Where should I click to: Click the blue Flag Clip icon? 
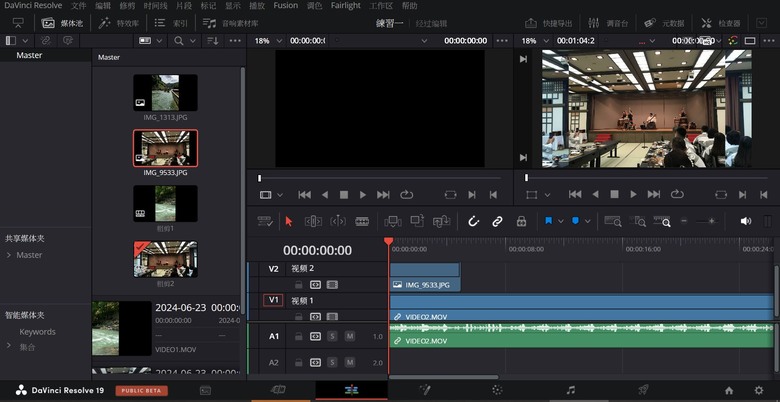(x=549, y=221)
